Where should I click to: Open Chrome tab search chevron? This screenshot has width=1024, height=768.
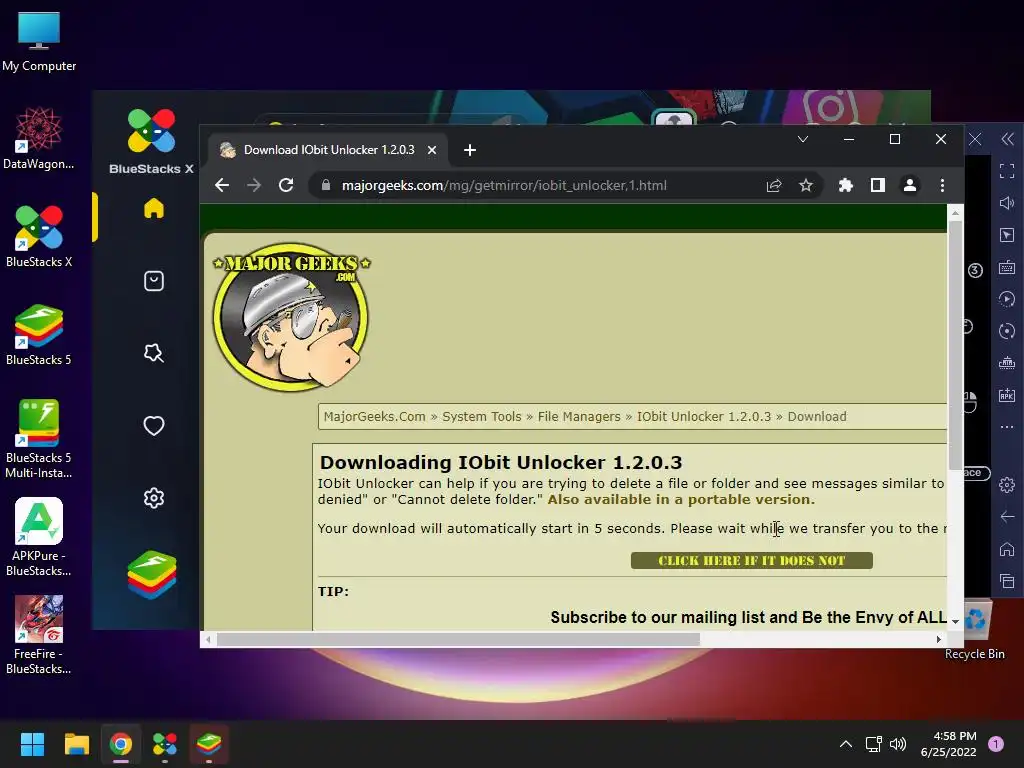[803, 139]
